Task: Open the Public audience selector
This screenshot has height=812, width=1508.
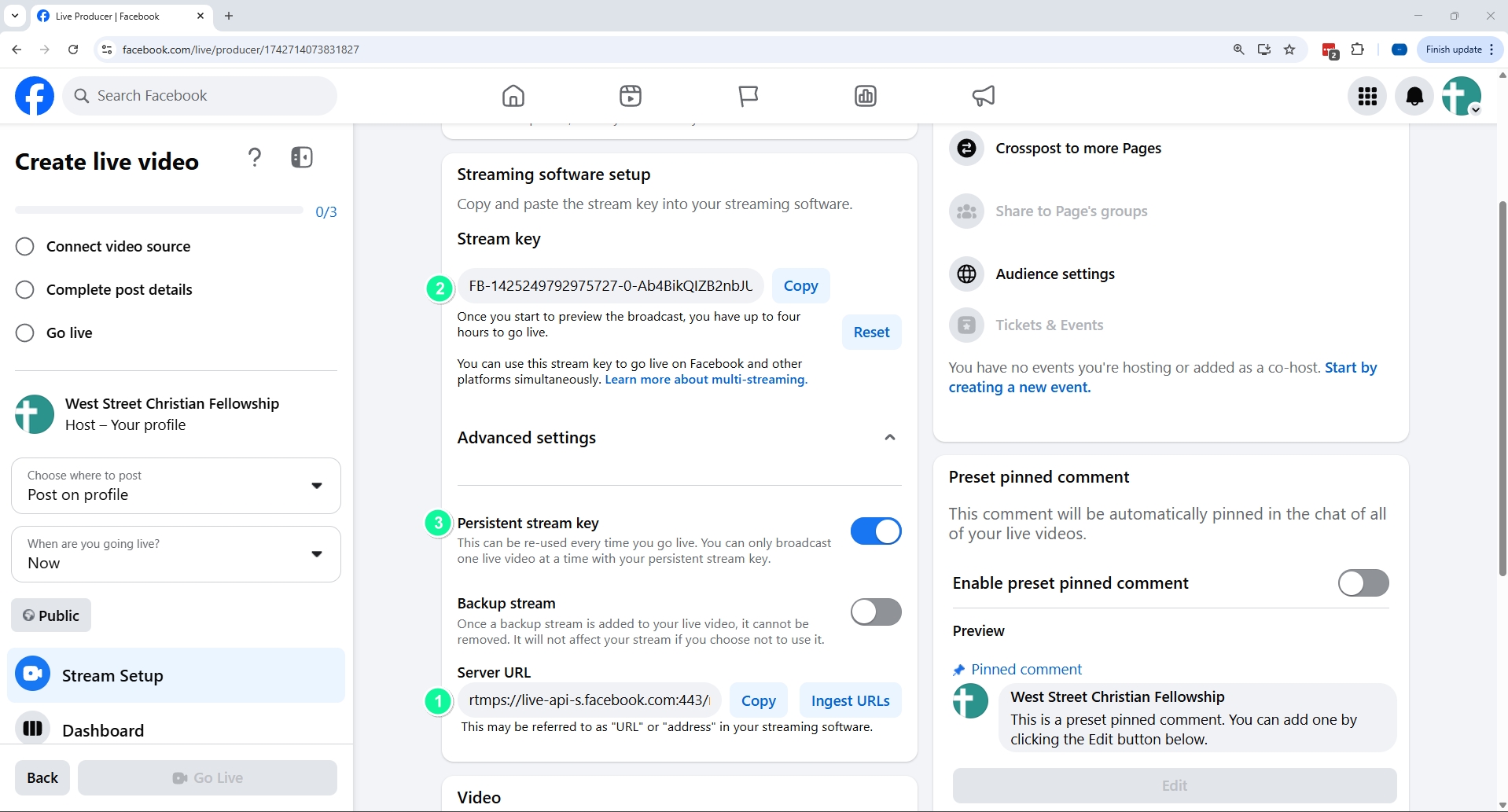Action: [51, 615]
